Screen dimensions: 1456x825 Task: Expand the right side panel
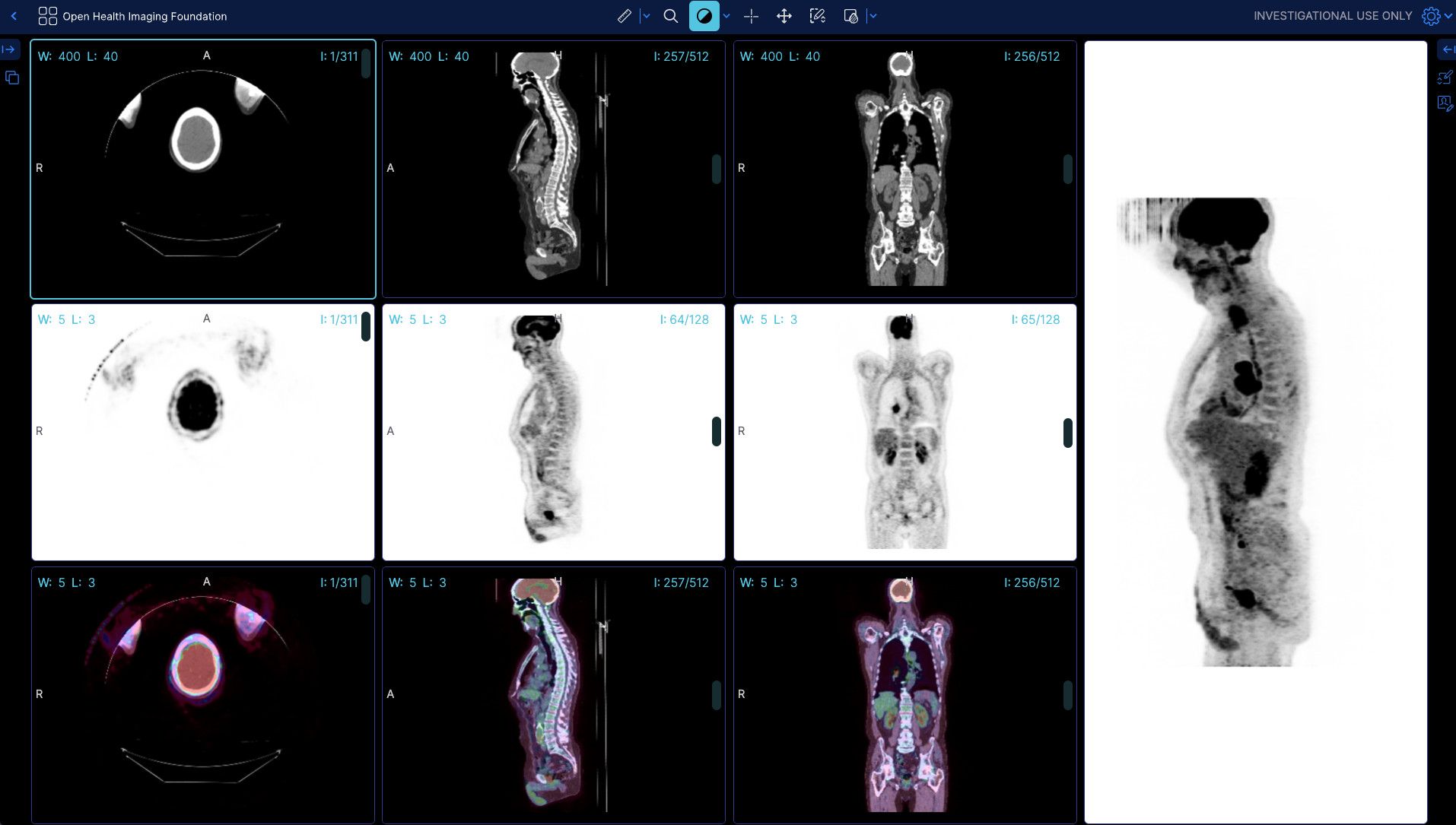coord(1447,49)
